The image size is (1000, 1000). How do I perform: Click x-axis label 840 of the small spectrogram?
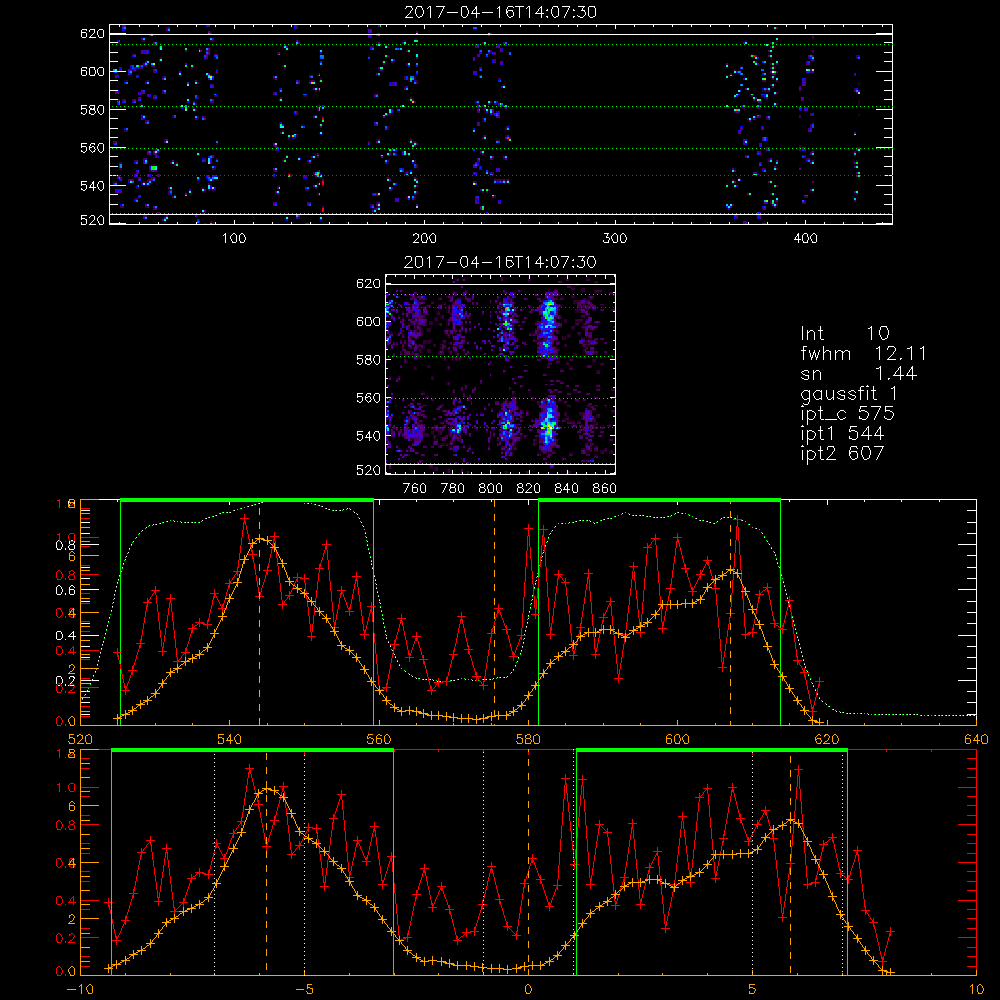(x=566, y=489)
